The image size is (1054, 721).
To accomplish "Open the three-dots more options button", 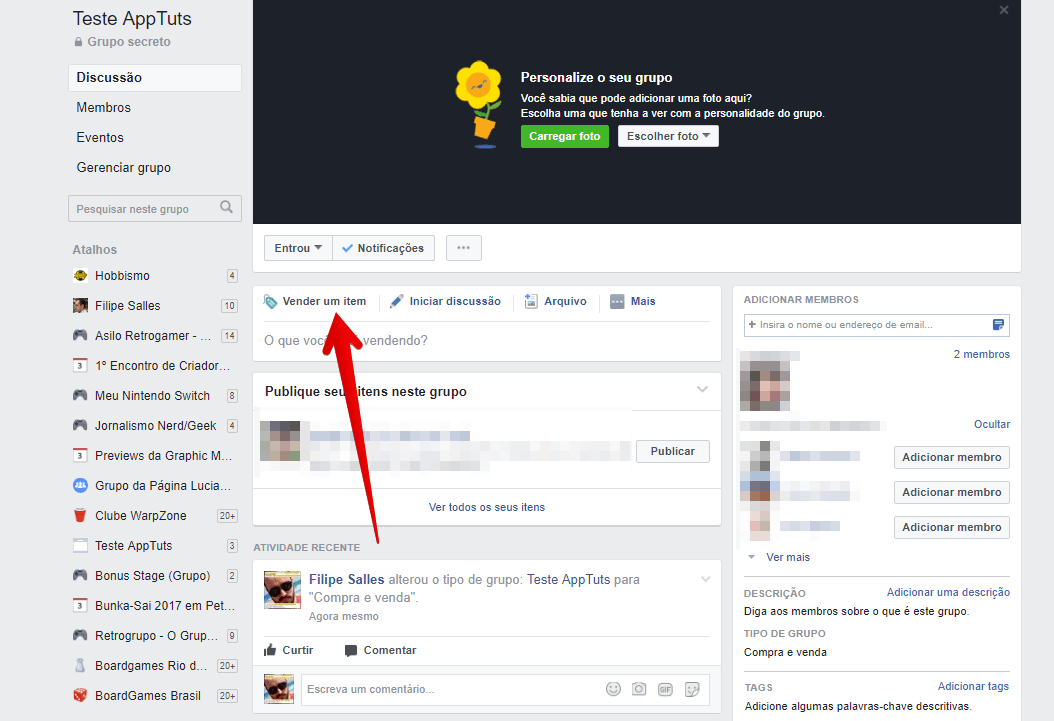I will click(x=464, y=248).
